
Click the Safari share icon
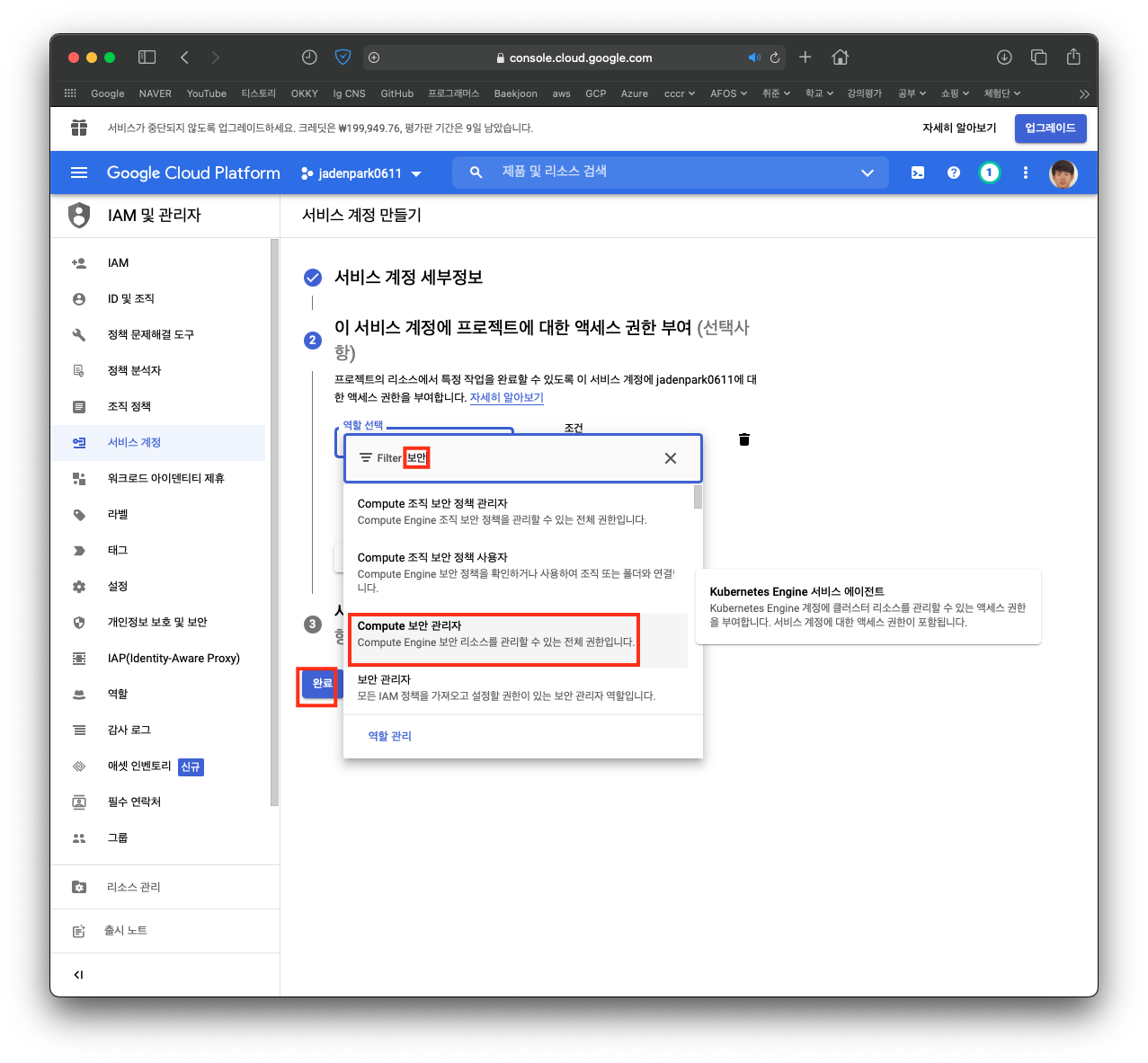click(1073, 57)
